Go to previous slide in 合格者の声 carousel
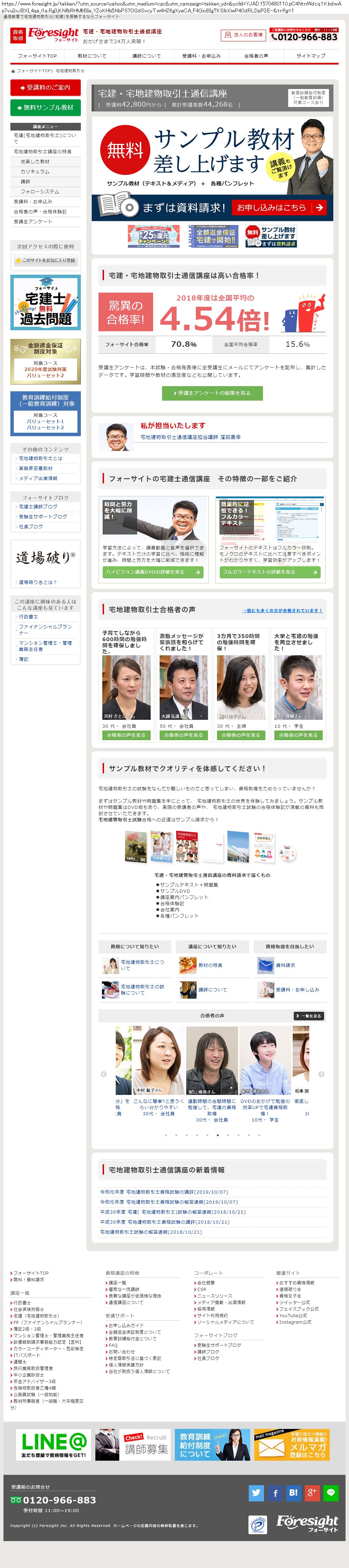Screen dimensions: 349x1568 (104, 1074)
